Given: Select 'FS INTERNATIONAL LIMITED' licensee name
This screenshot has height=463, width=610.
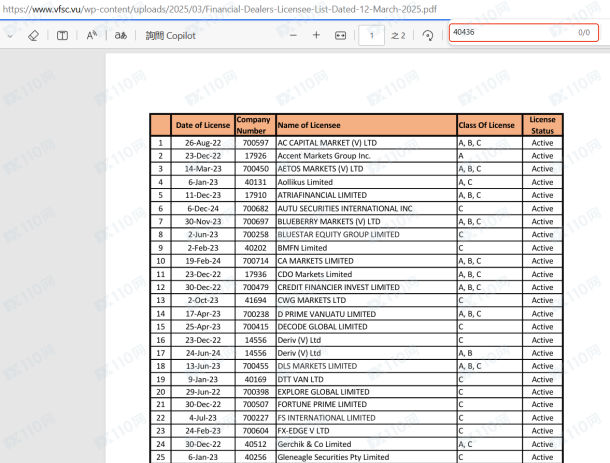Looking at the screenshot, I should point(326,418).
